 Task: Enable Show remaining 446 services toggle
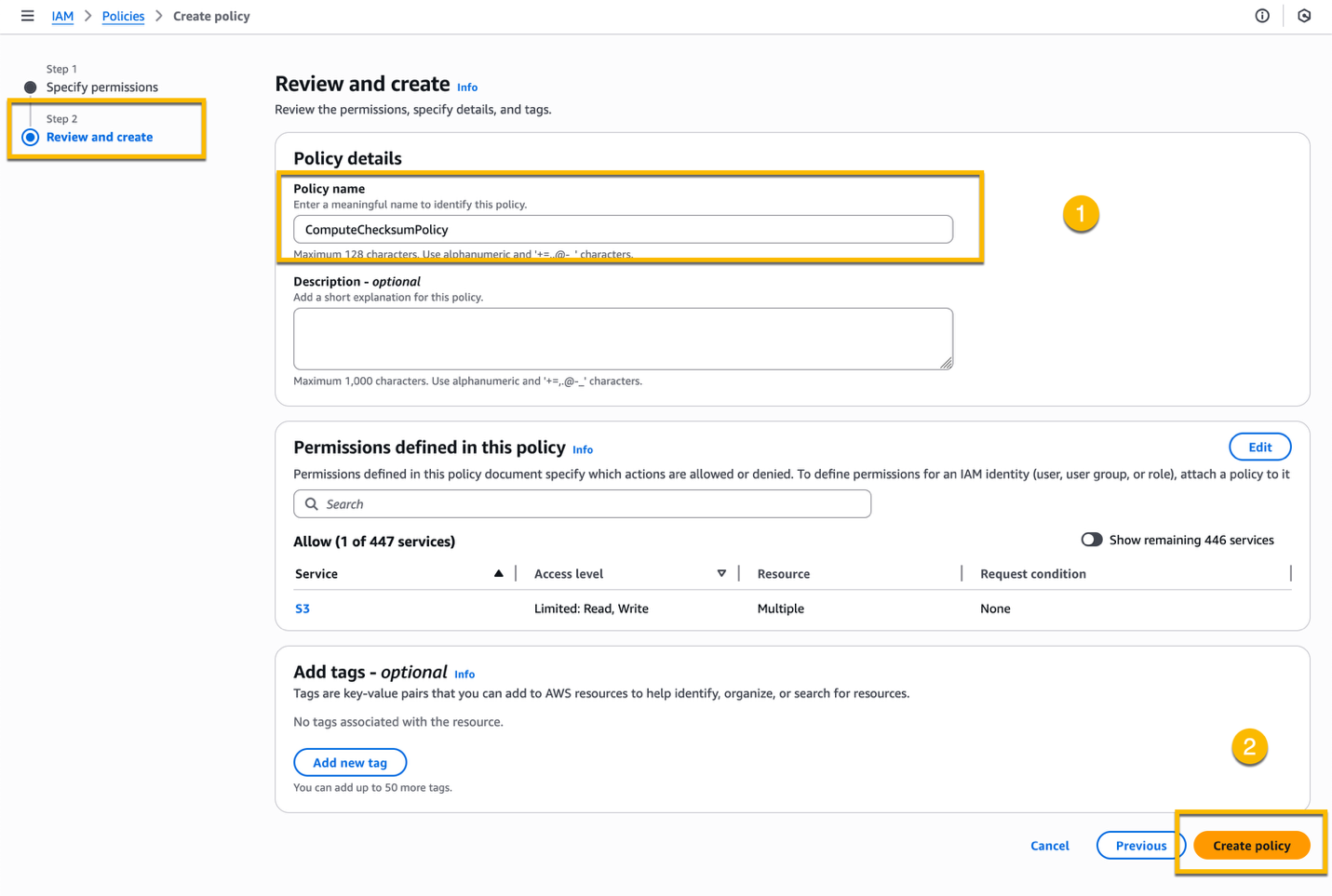click(1093, 540)
